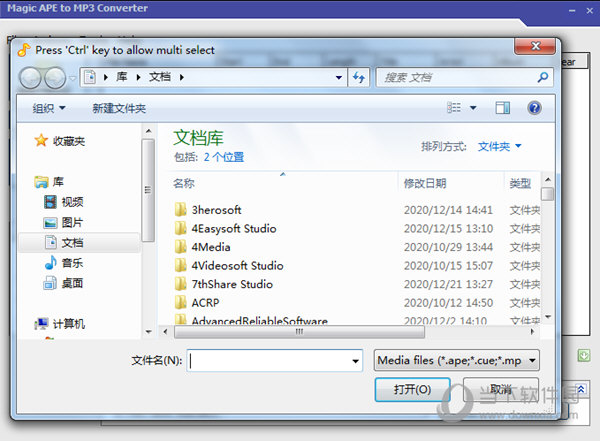Open the 图片 pictures library

[64, 222]
